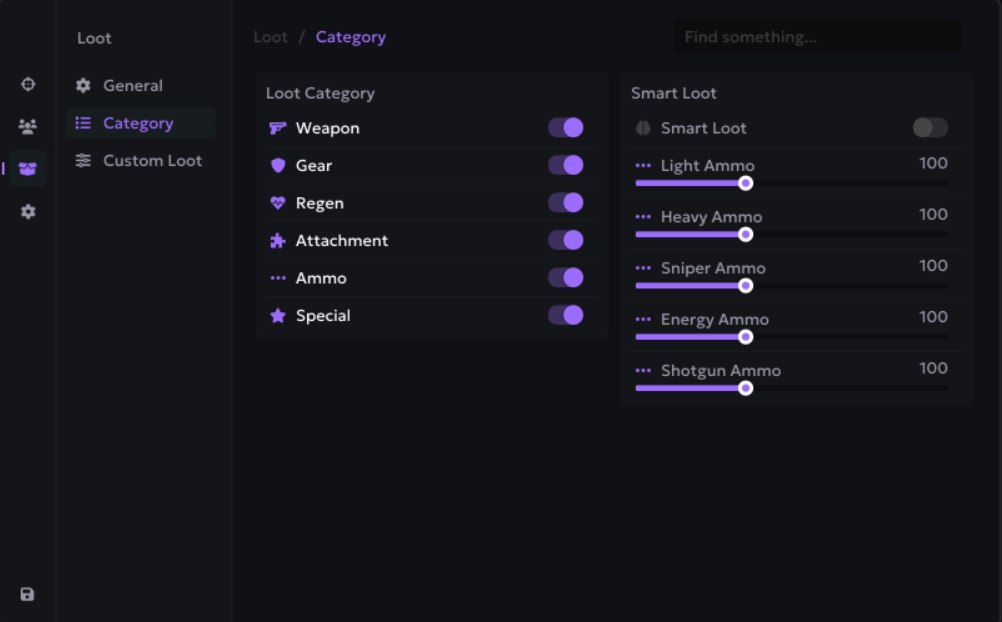Click the puzzle icon beside Attachment
The width and height of the screenshot is (1002, 622).
coord(277,240)
